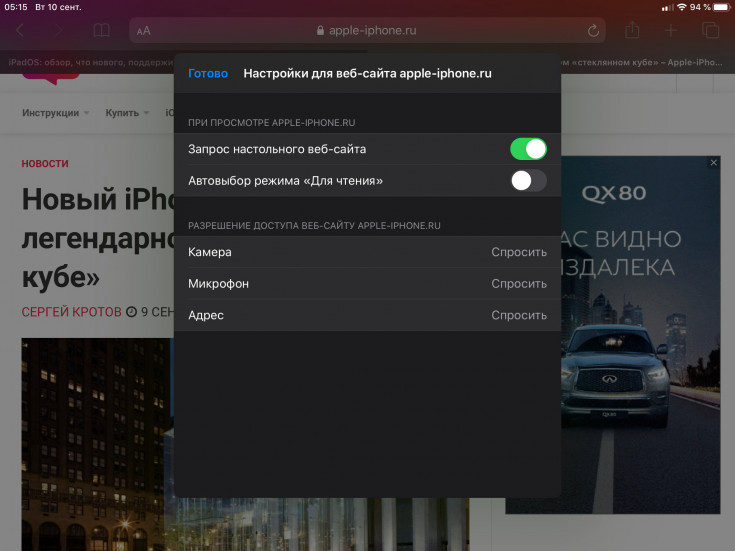The height and width of the screenshot is (551, 735).
Task: Expand the Купить site menu
Action: click(x=127, y=113)
